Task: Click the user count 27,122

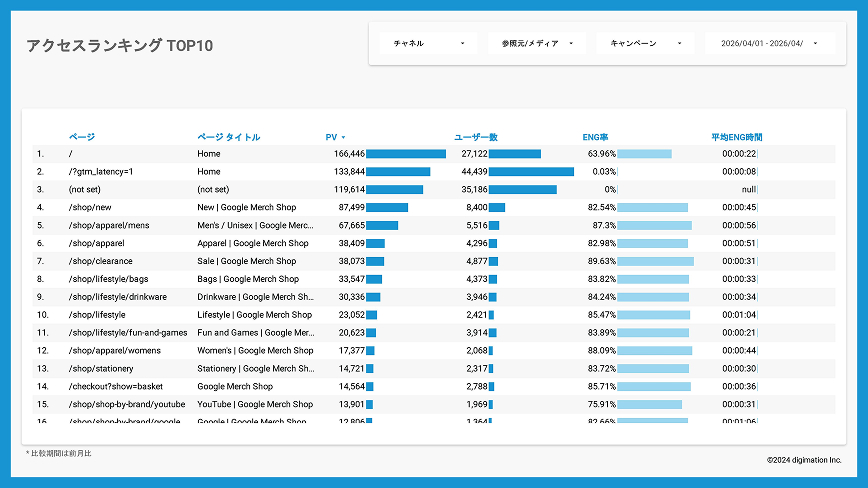Action: (x=474, y=153)
